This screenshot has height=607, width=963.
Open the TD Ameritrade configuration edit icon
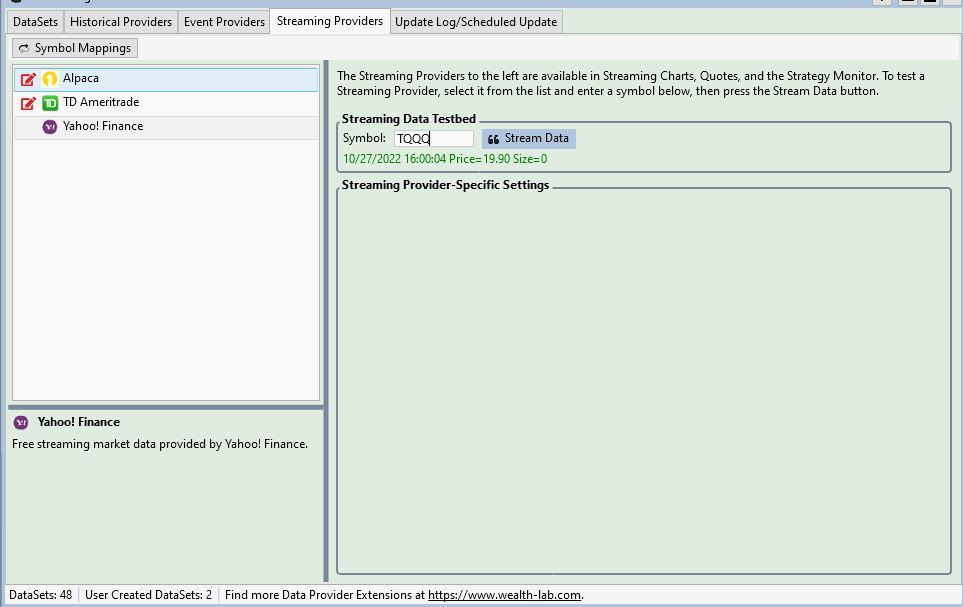(x=28, y=103)
